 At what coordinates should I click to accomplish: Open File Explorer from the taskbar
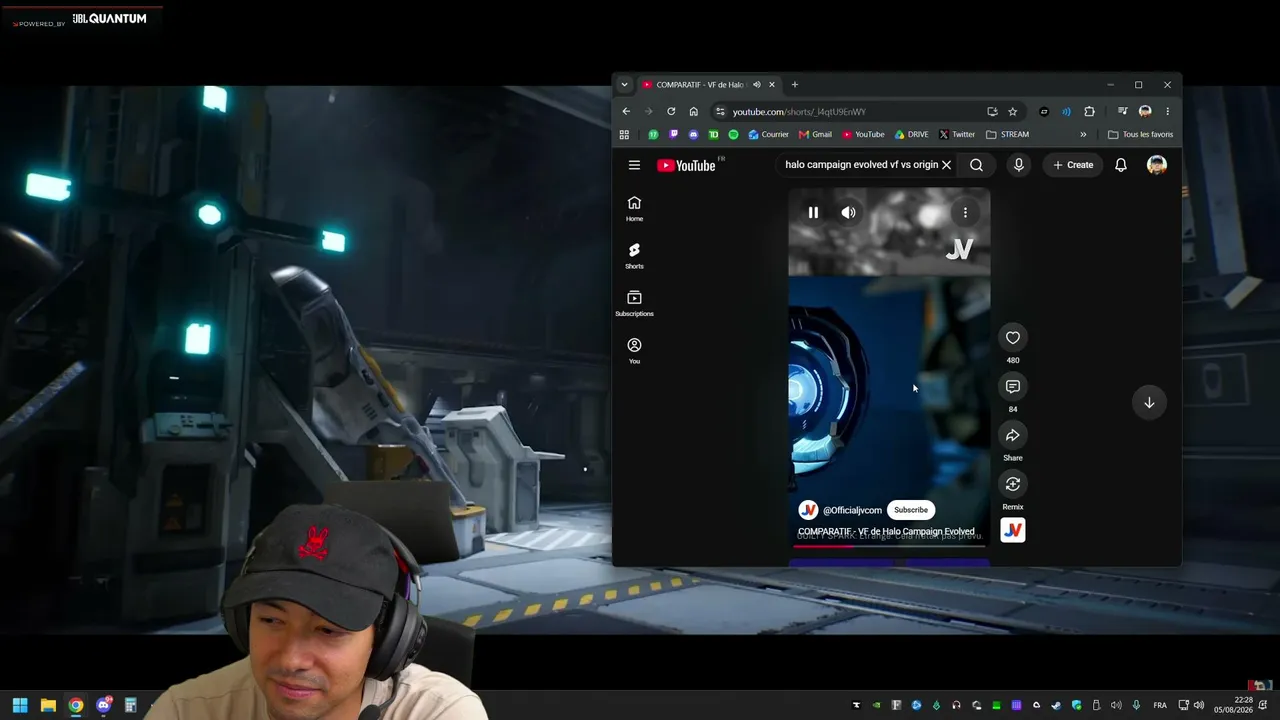(x=48, y=705)
